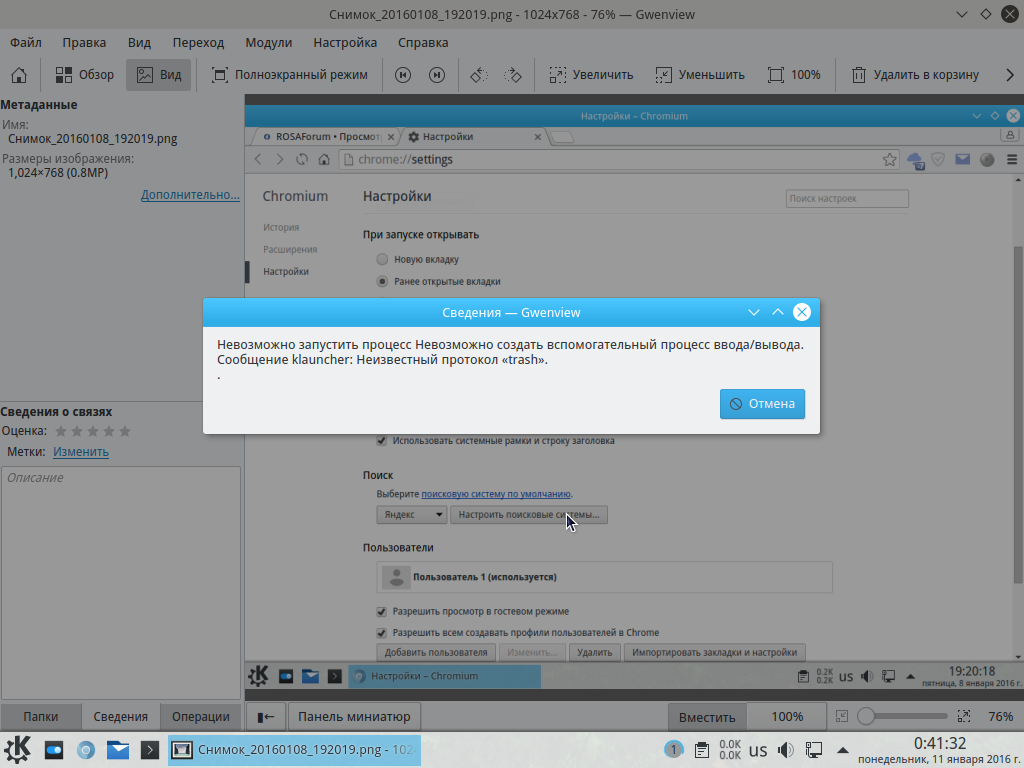Open the Вид menu

tap(139, 42)
